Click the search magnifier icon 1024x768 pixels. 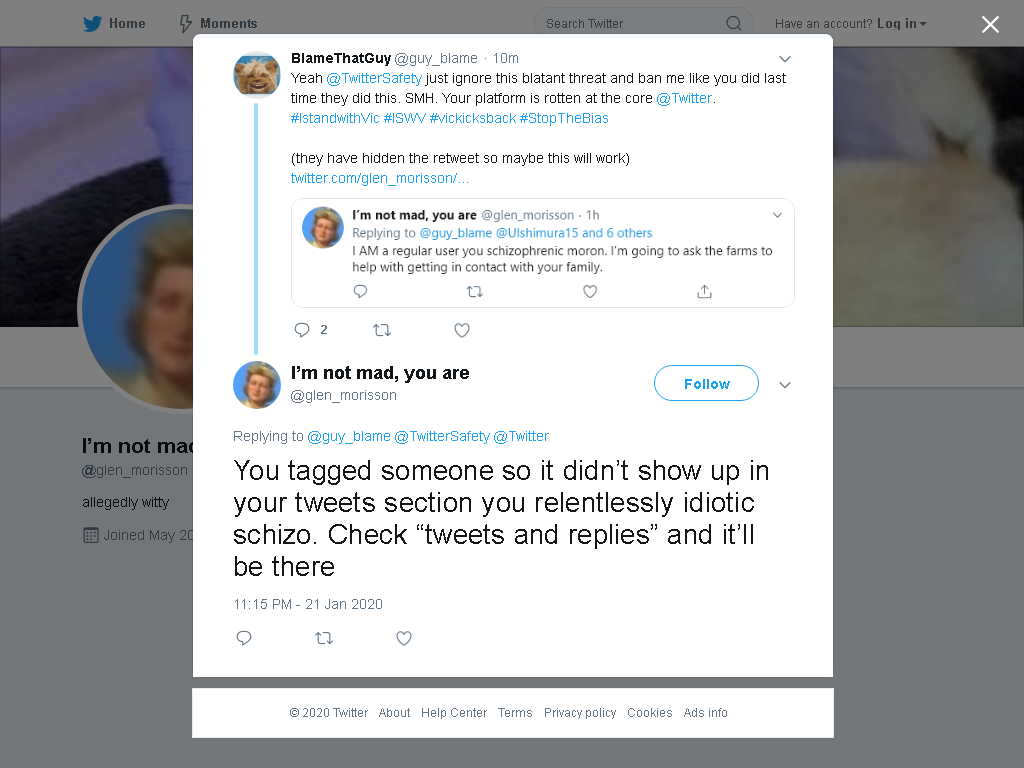click(x=733, y=24)
